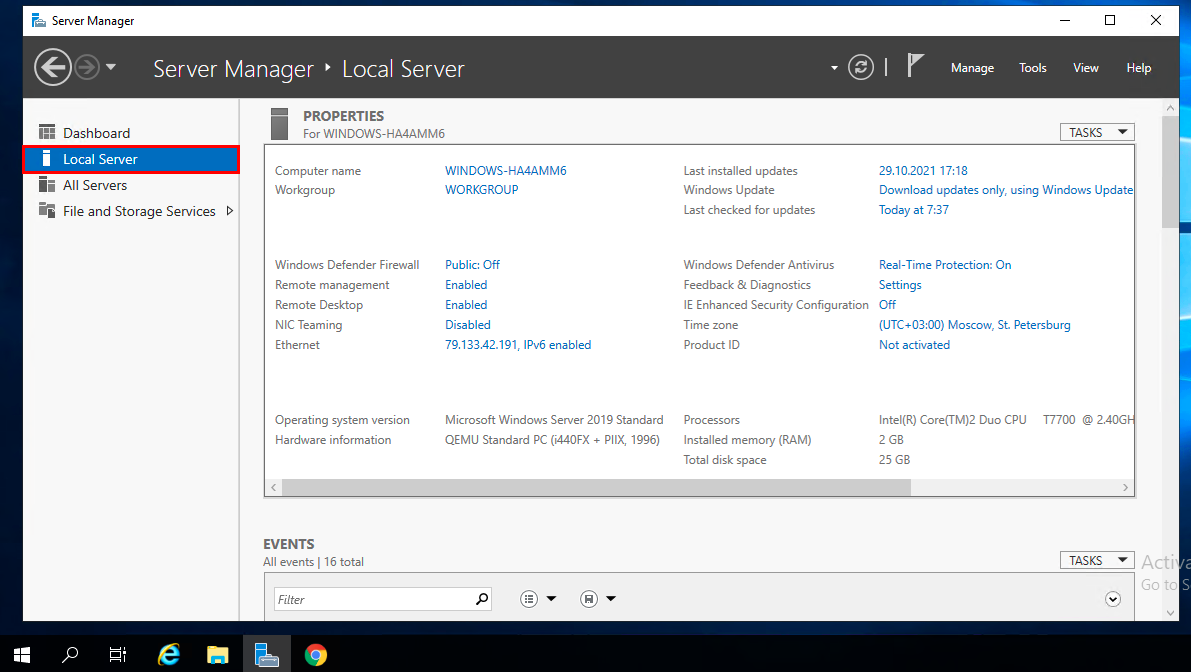The image size is (1191, 672).
Task: Open Real-Time Protection: On link
Action: [945, 265]
